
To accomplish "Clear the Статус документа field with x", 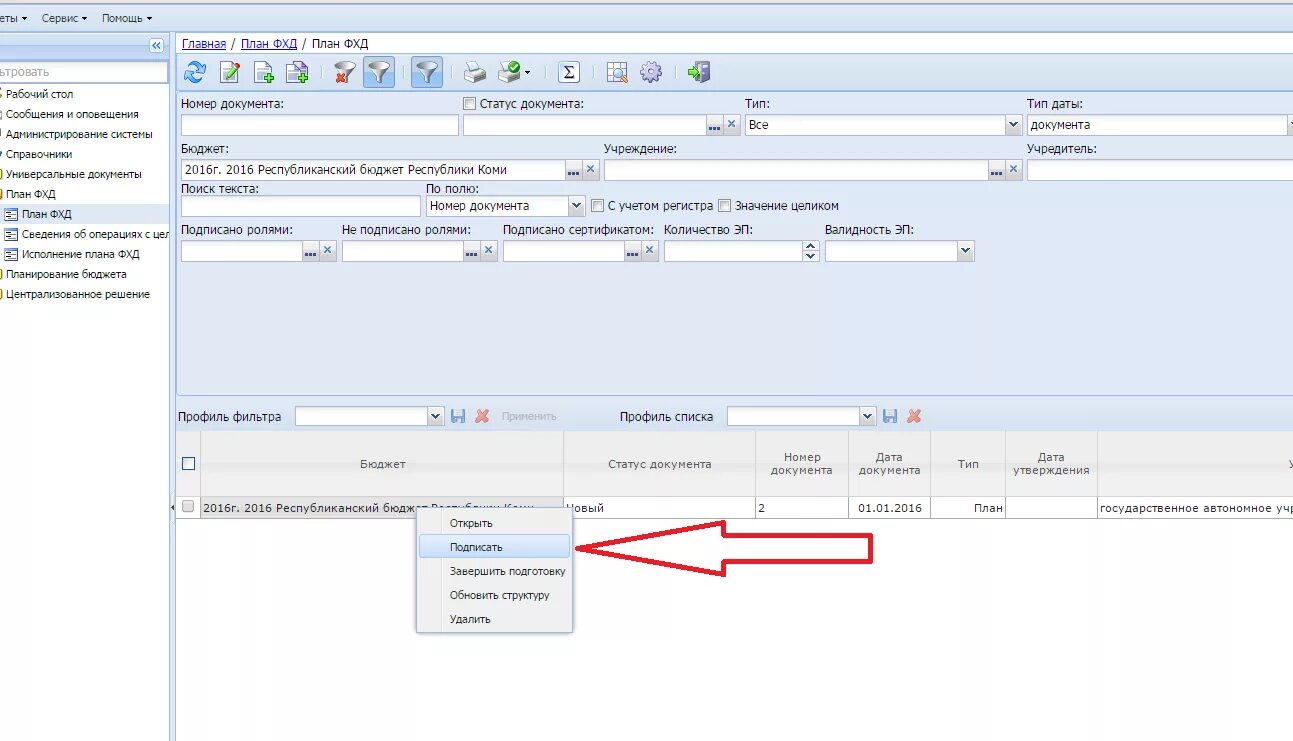I will click(732, 125).
